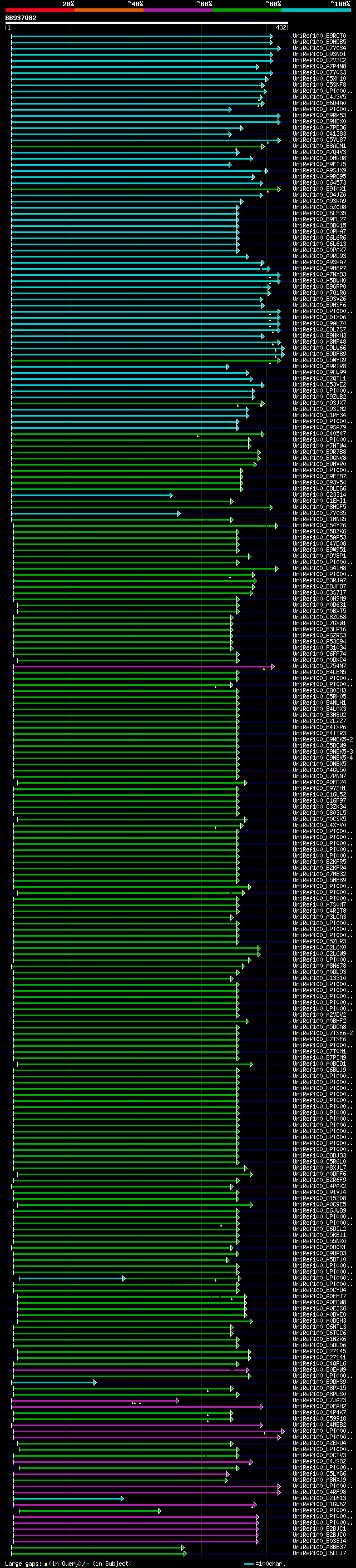Click the cyan alignment bar for UniRef100_B9RQT0

click(142, 36)
